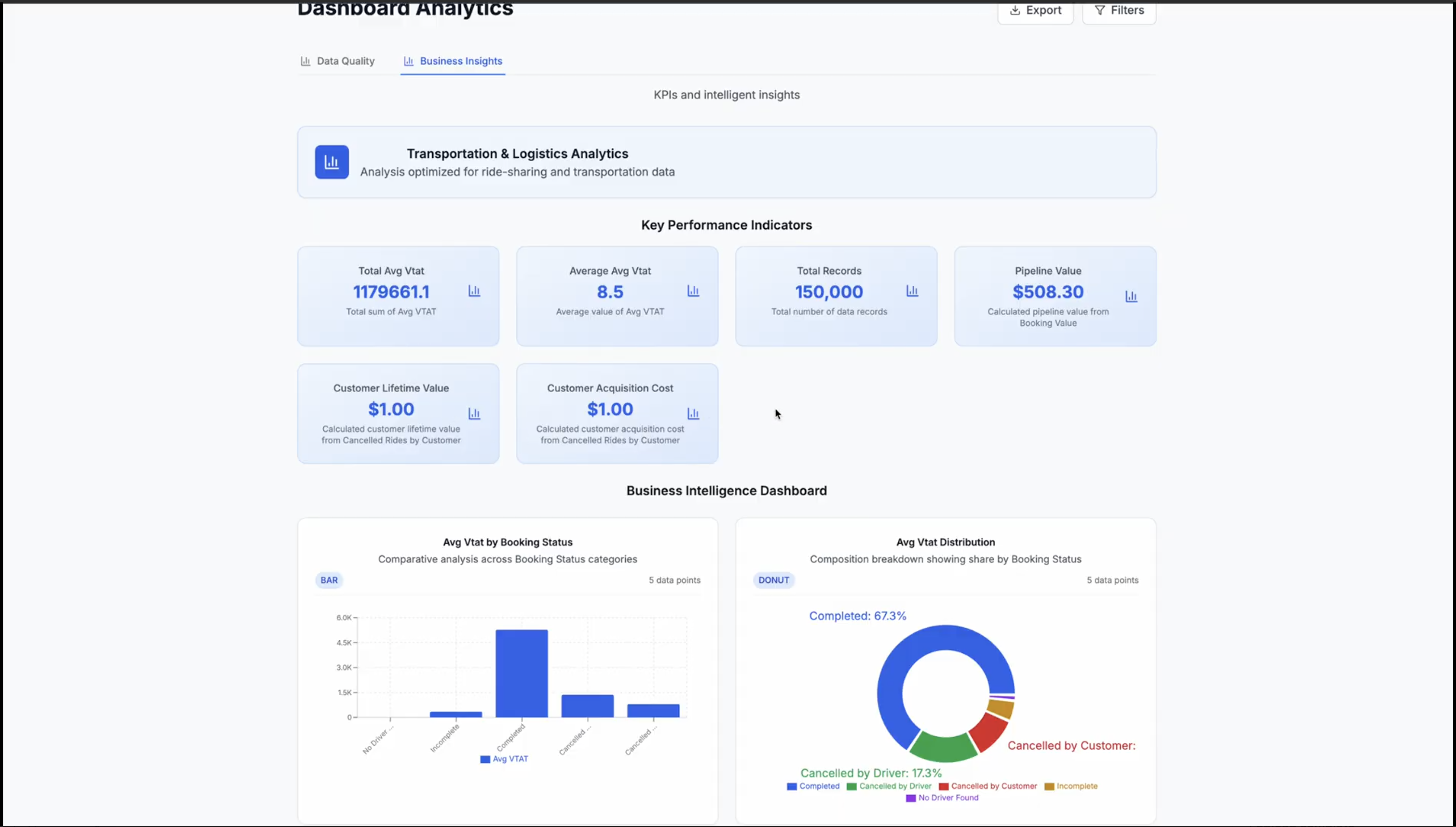This screenshot has height=827, width=1456.
Task: Click the Incomplete bar in bar chart
Action: (455, 714)
